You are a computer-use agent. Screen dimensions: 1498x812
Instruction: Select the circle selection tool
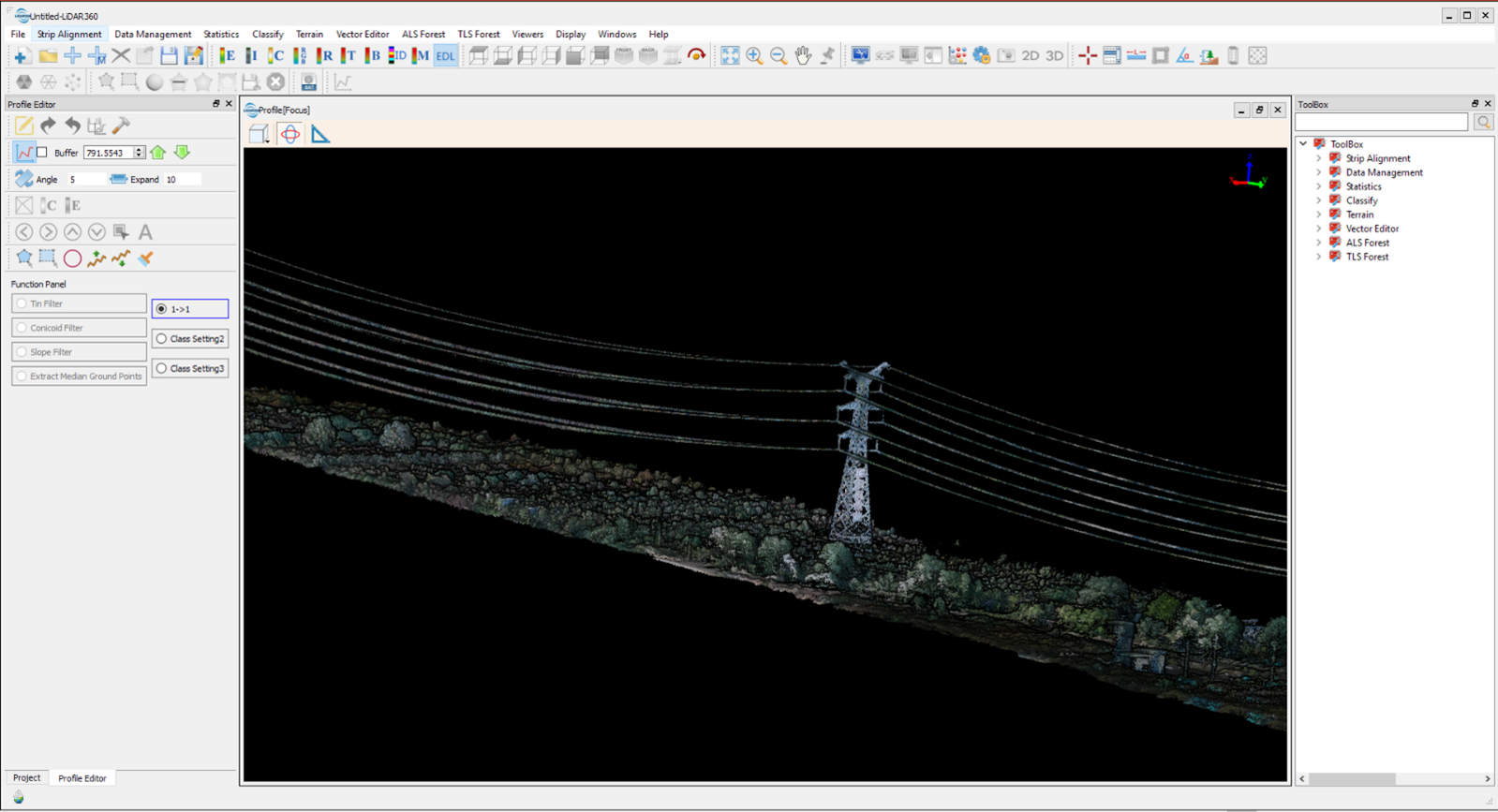(x=72, y=258)
